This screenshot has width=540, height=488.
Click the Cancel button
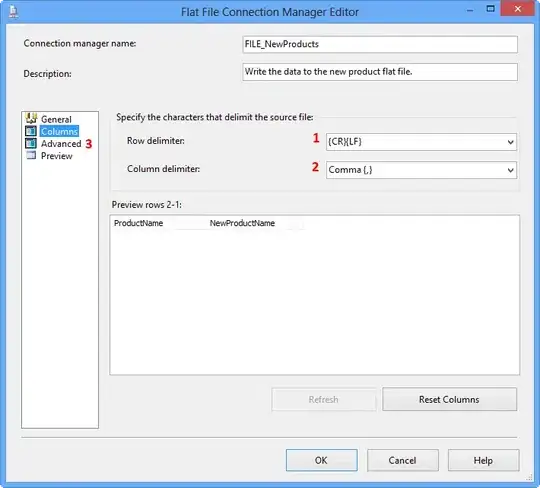[402, 460]
